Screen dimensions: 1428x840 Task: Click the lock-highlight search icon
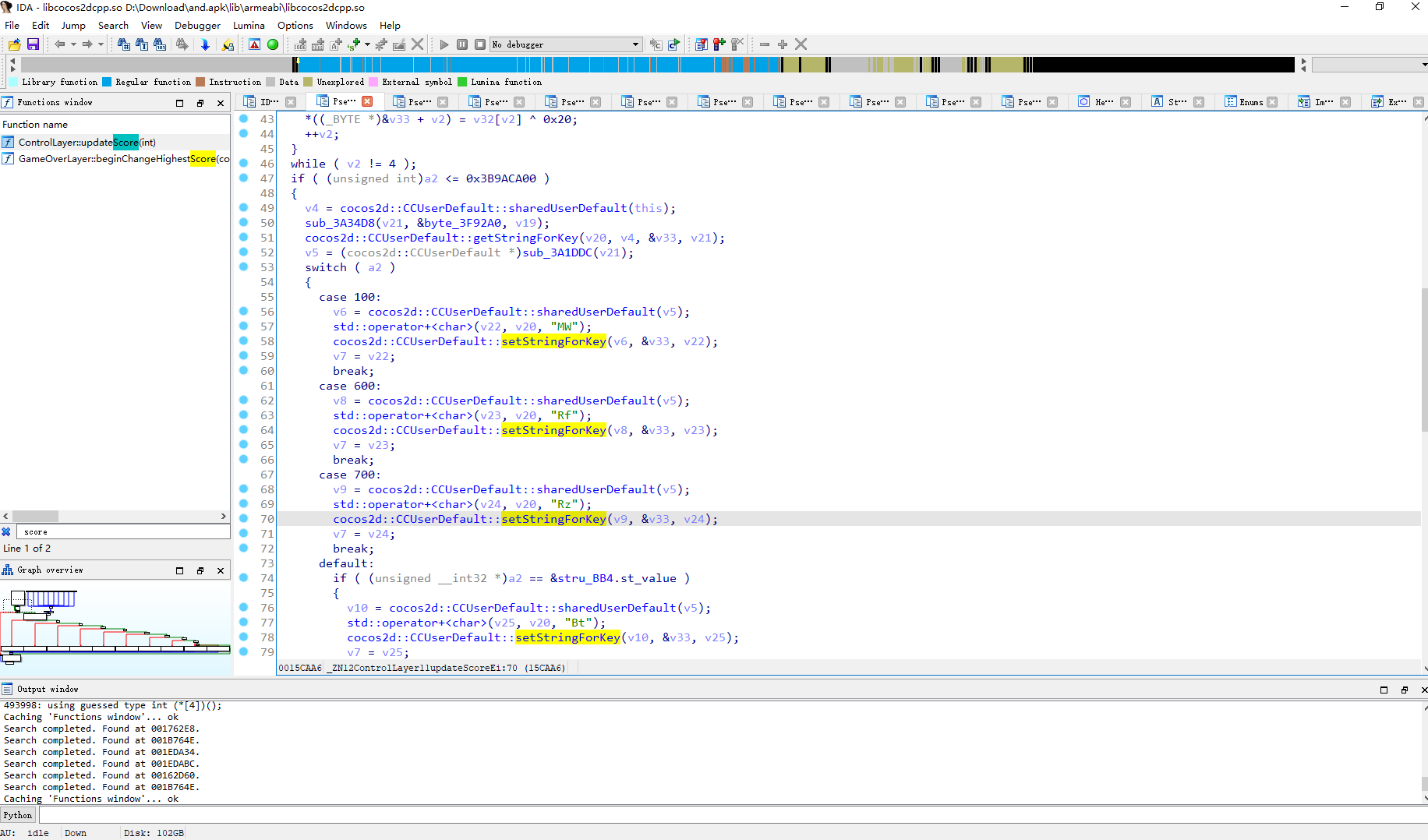[228, 44]
